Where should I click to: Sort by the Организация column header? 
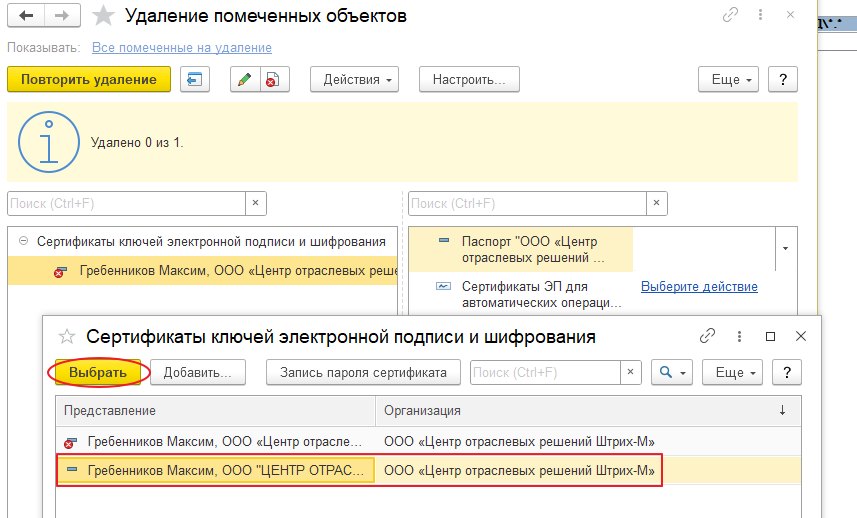pyautogui.click(x=588, y=410)
